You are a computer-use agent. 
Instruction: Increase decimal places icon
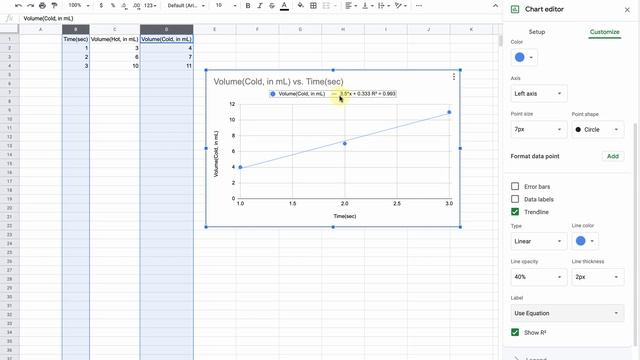pyautogui.click(x=136, y=6)
